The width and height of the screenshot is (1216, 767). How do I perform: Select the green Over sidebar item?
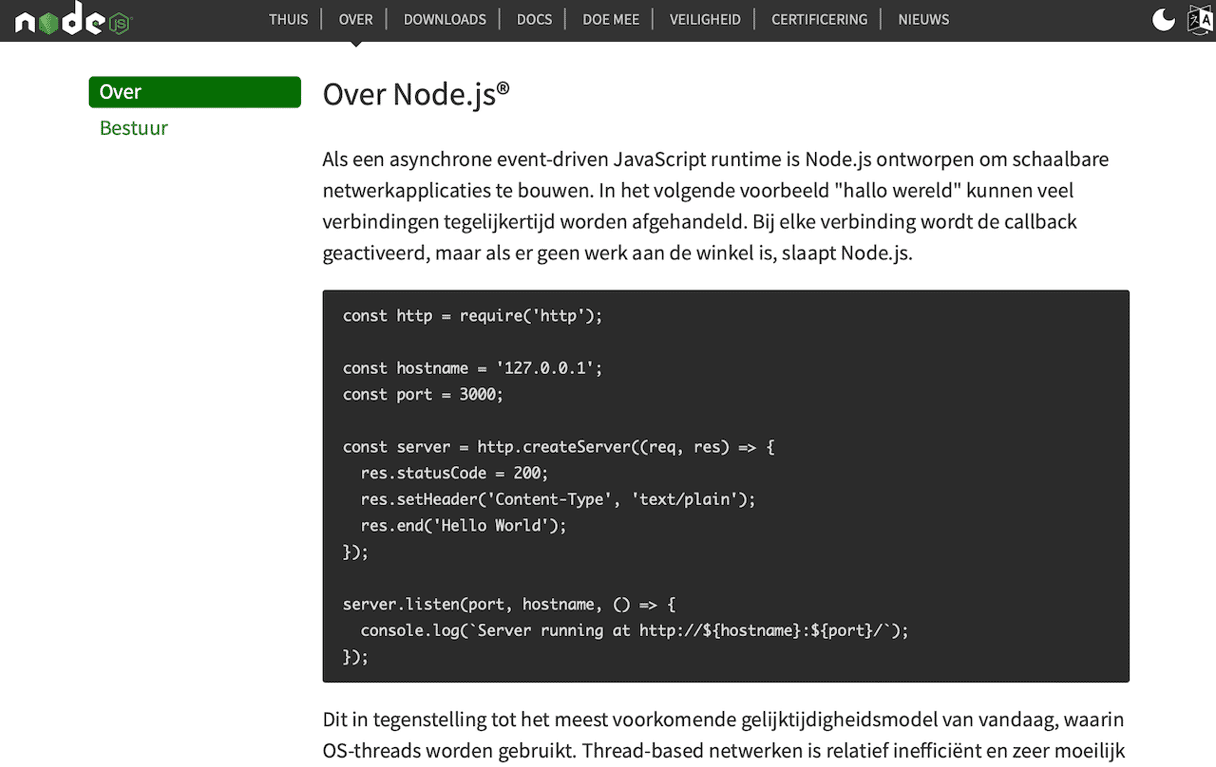click(195, 92)
